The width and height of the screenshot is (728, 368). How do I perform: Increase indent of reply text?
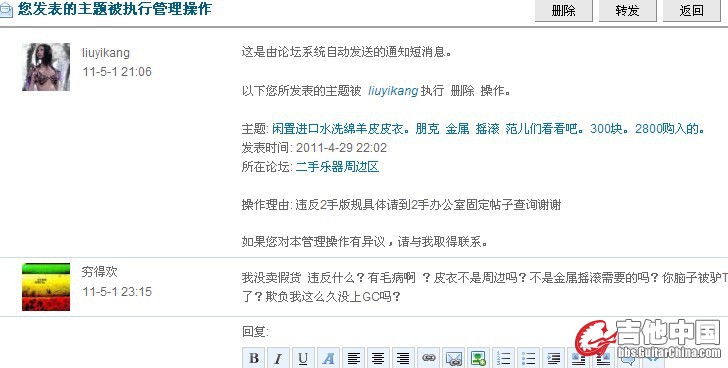[x=553, y=358]
